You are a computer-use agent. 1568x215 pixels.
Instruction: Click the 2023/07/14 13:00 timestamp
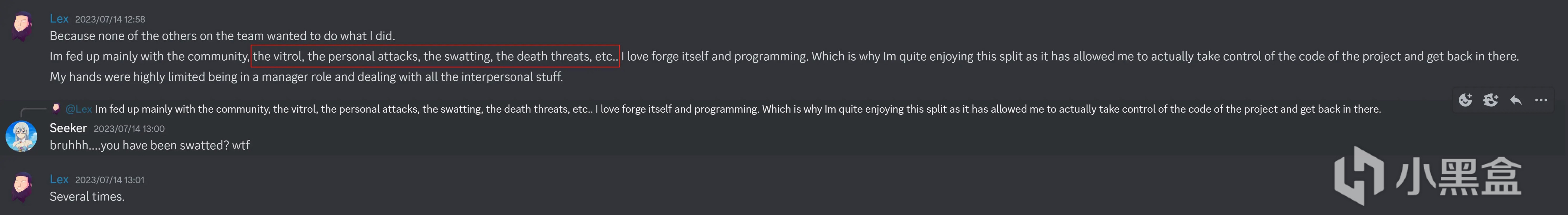click(x=129, y=129)
